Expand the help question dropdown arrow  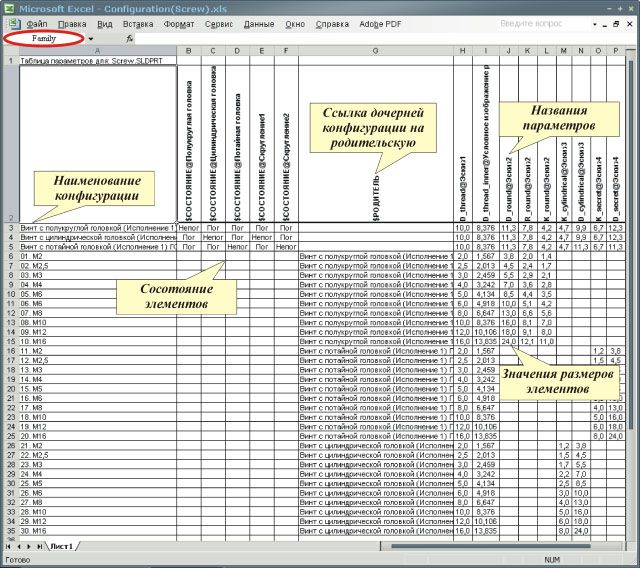point(595,24)
